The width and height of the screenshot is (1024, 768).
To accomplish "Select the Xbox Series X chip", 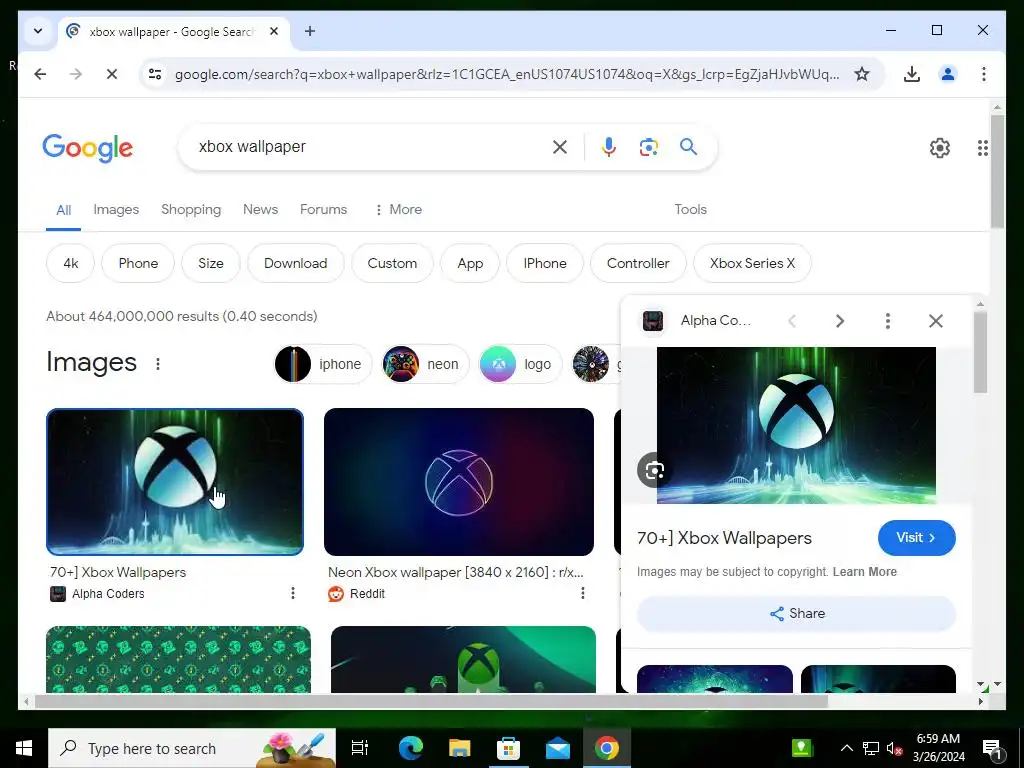I will click(x=752, y=263).
